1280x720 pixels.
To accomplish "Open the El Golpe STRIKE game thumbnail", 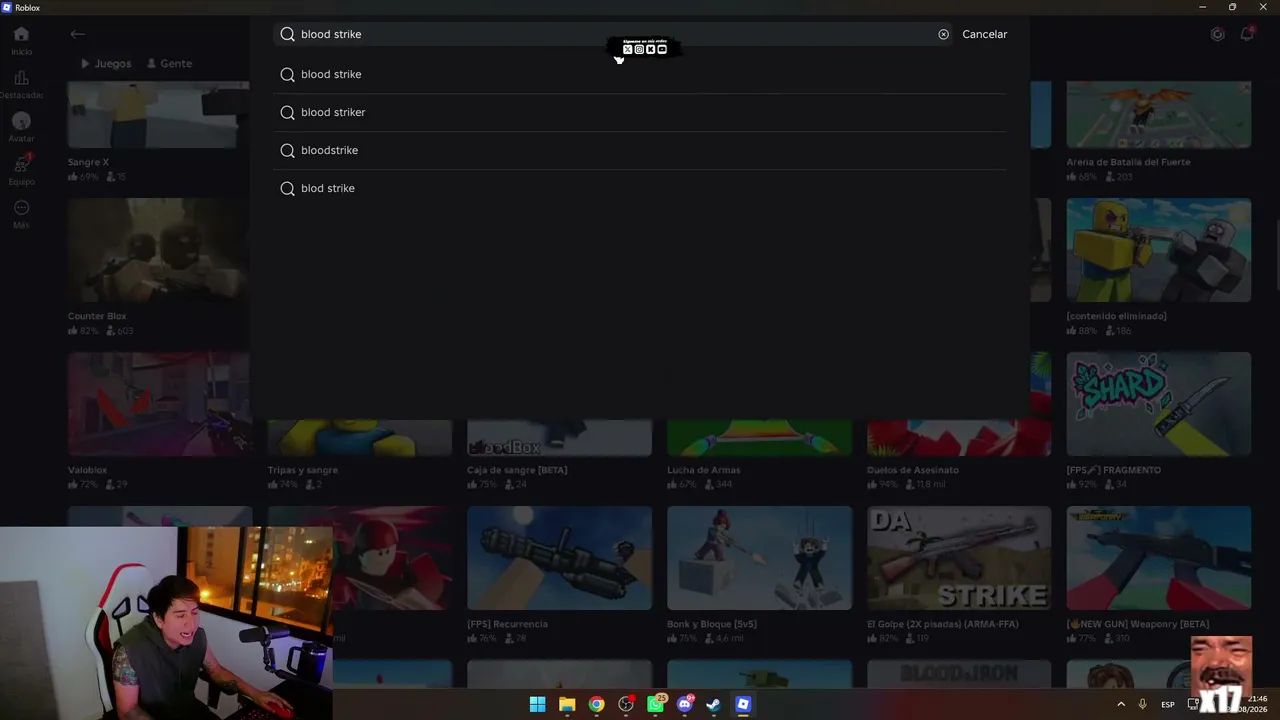I will (959, 558).
